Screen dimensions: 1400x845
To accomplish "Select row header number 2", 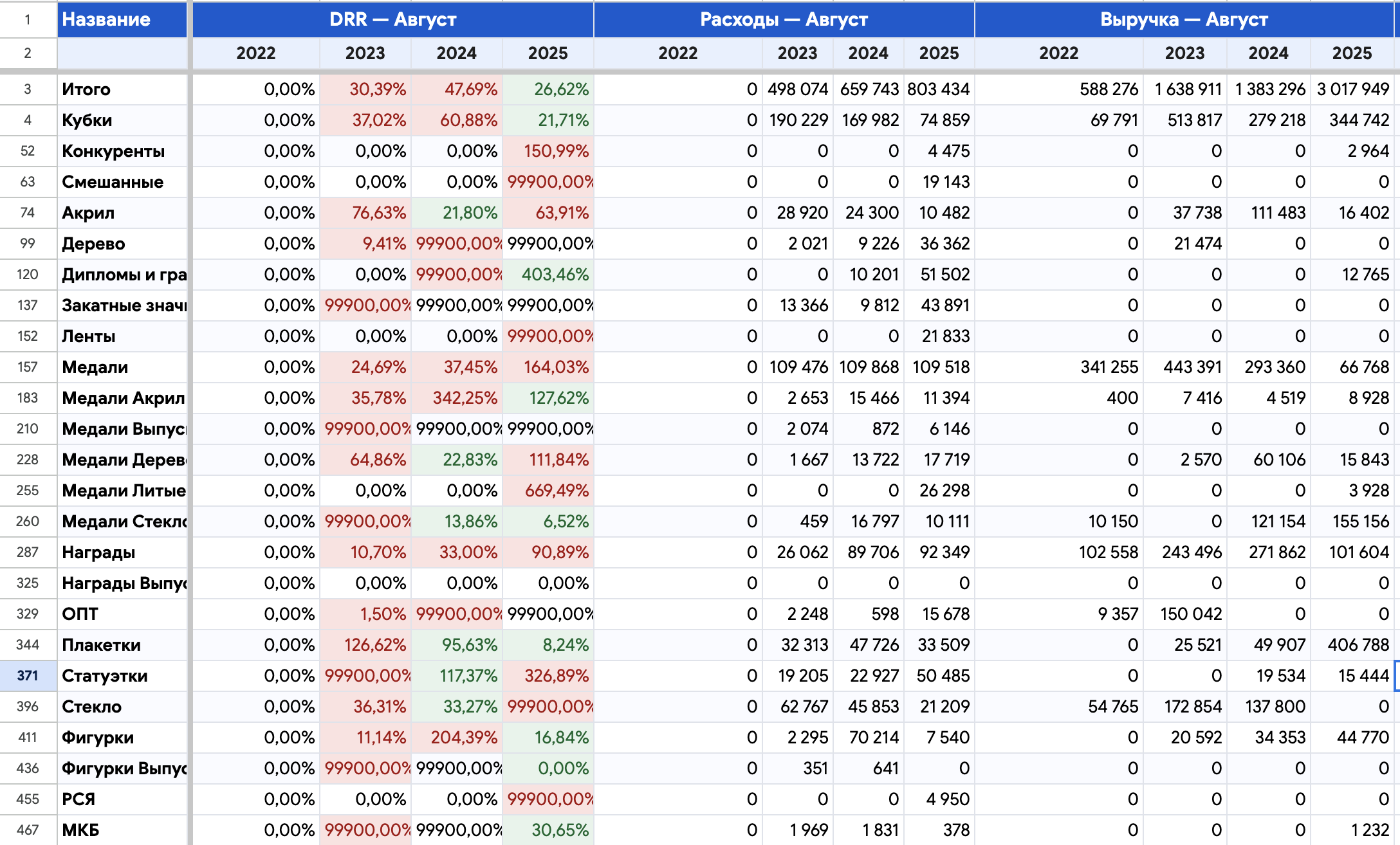I will coord(28,53).
